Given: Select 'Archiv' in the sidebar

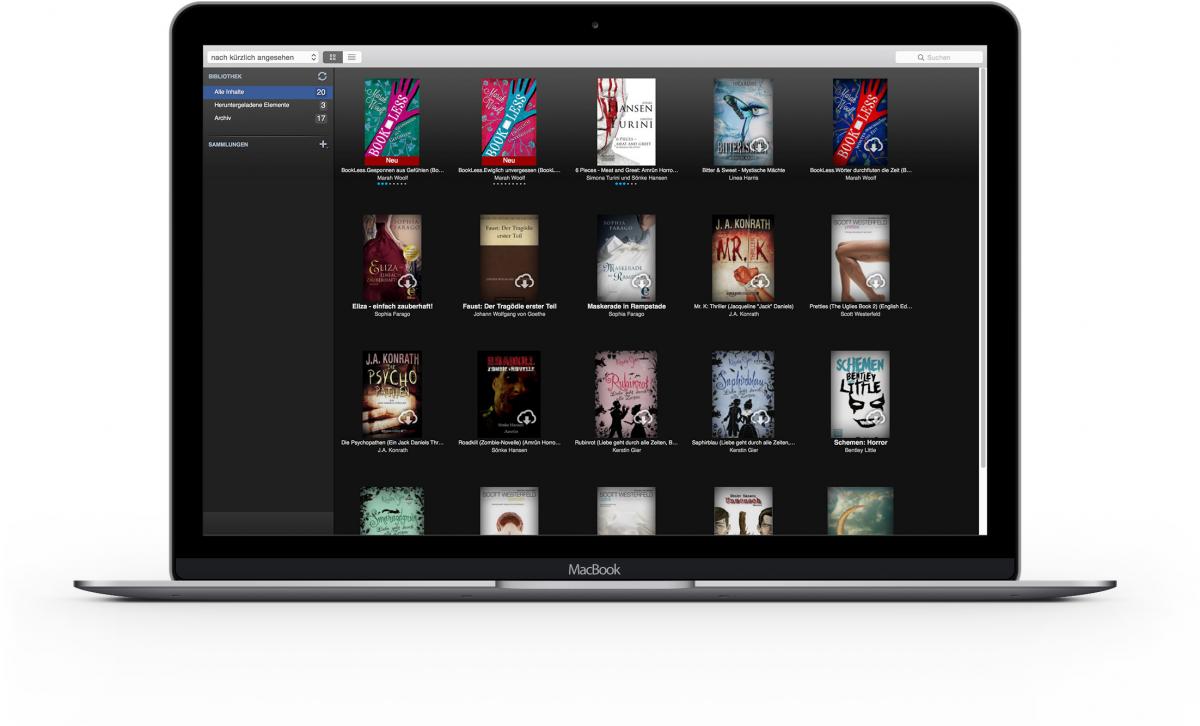Looking at the screenshot, I should [x=268, y=118].
